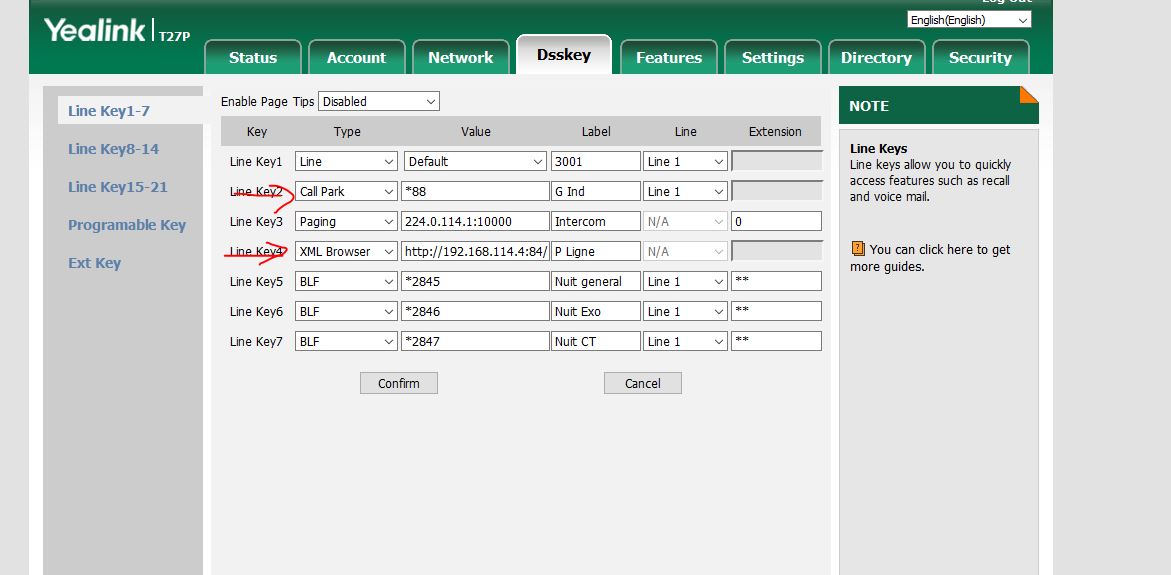Click the Label field containing Intercom
The width and height of the screenshot is (1171, 575).
(x=595, y=221)
